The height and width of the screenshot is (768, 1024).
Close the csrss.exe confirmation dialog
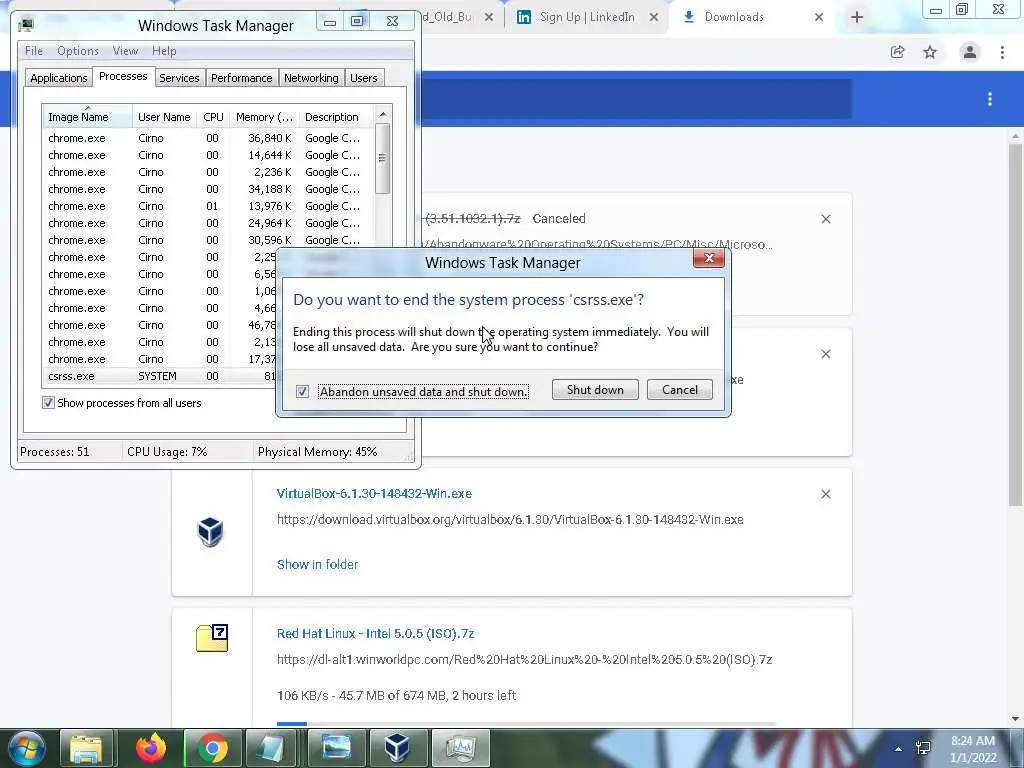709,258
